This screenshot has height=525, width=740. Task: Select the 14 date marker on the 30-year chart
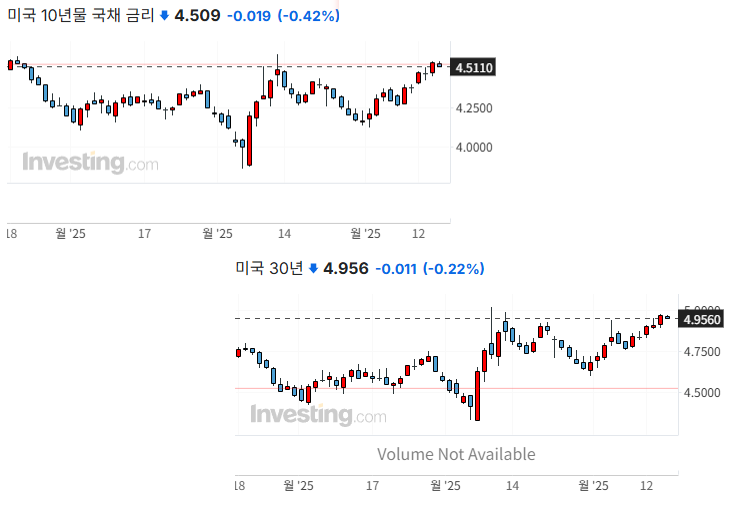coord(513,486)
